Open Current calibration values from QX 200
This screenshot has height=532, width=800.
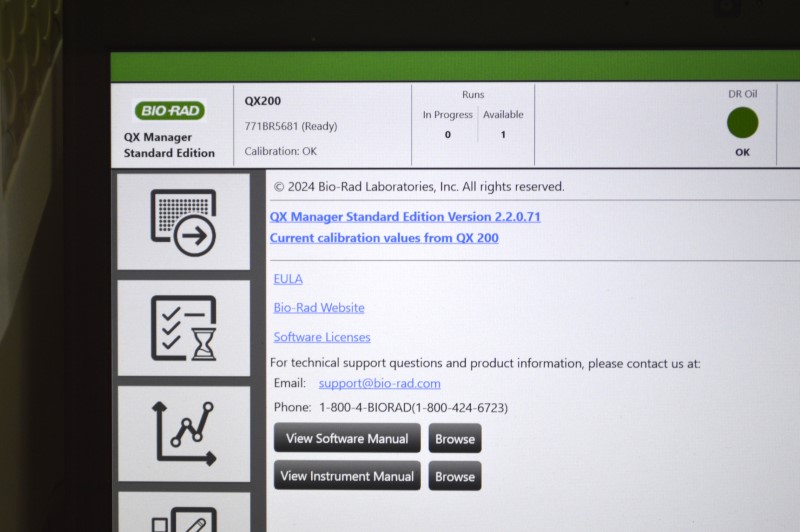point(384,238)
